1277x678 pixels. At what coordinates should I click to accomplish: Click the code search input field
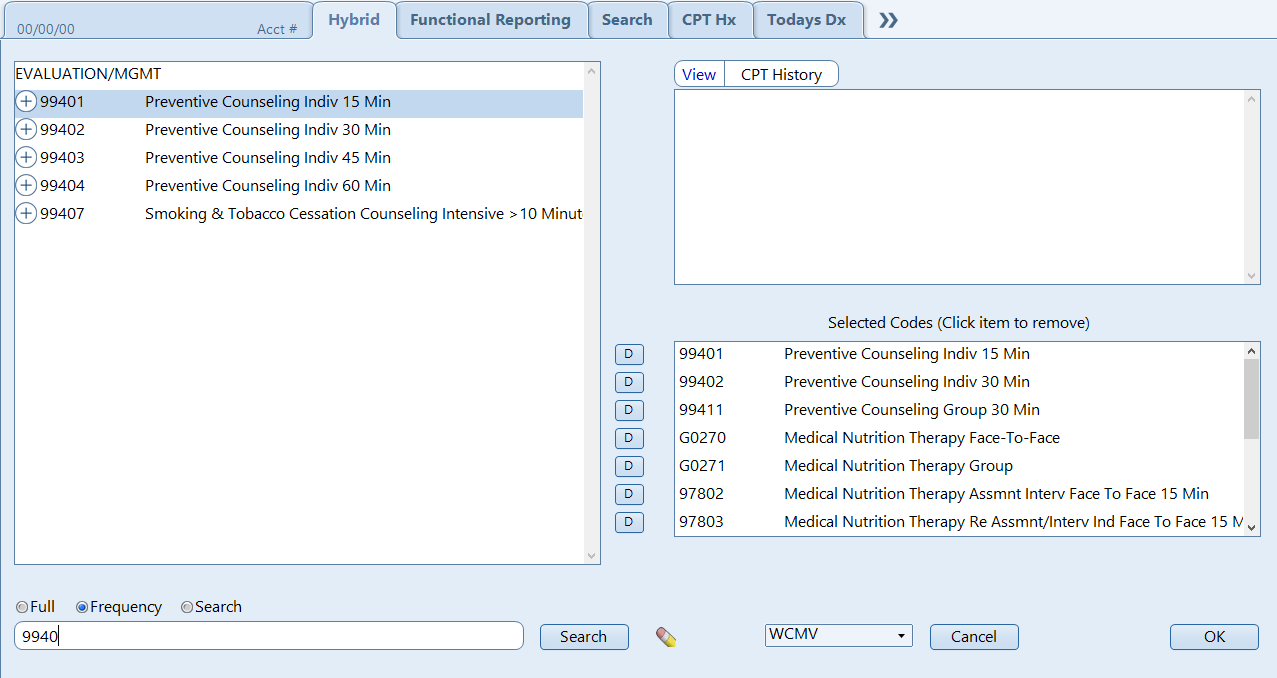[x=269, y=636]
